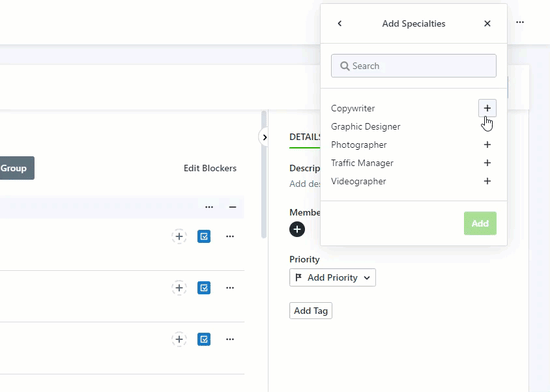The image size is (550, 392).
Task: Click the Search specialties field
Action: [414, 66]
